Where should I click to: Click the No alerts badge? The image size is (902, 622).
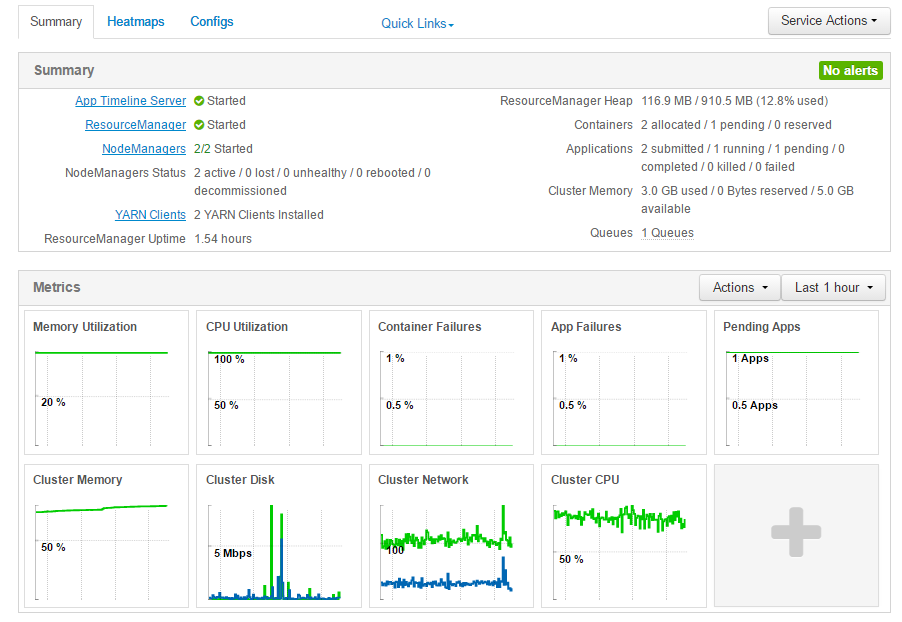click(852, 70)
